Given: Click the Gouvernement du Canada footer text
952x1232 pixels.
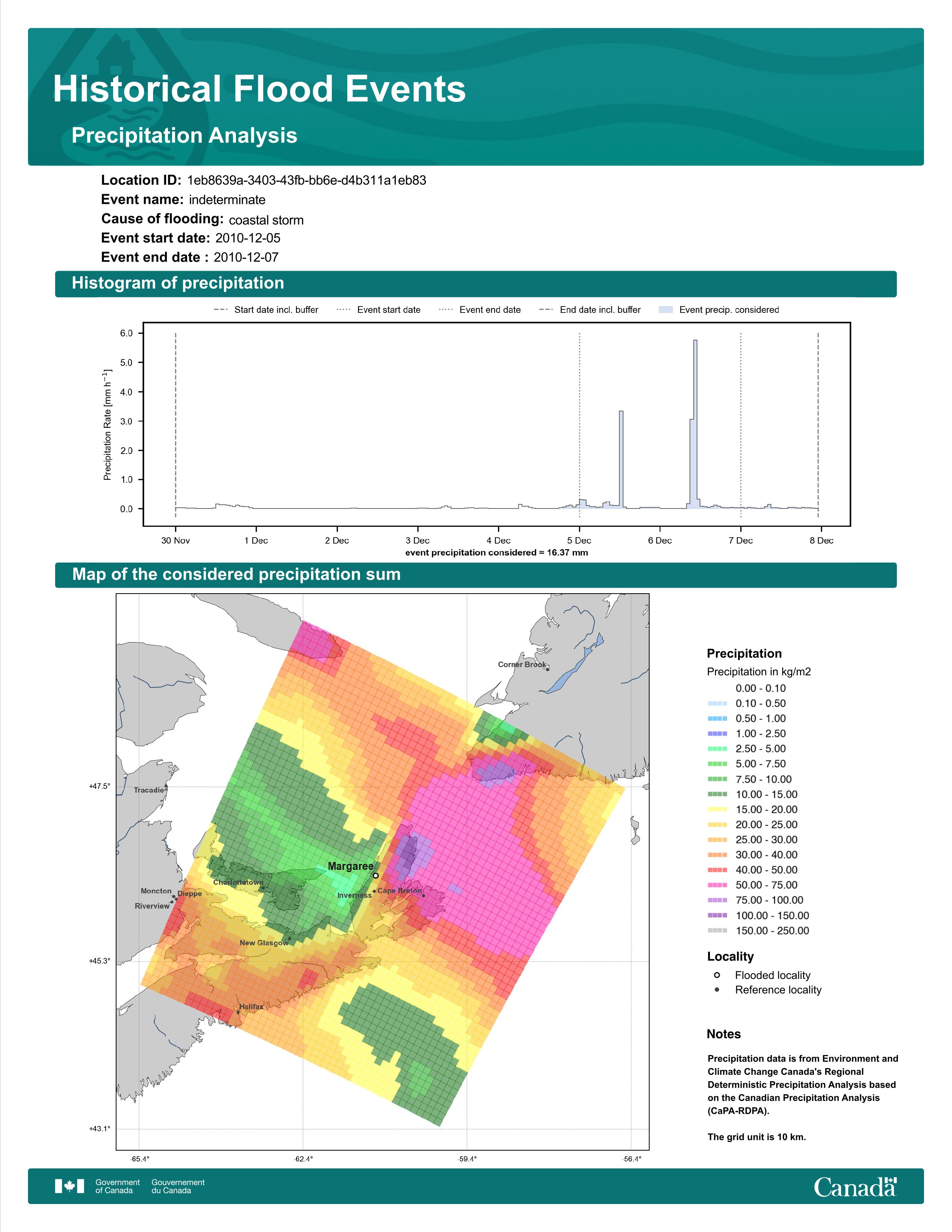Looking at the screenshot, I should point(178,1186).
